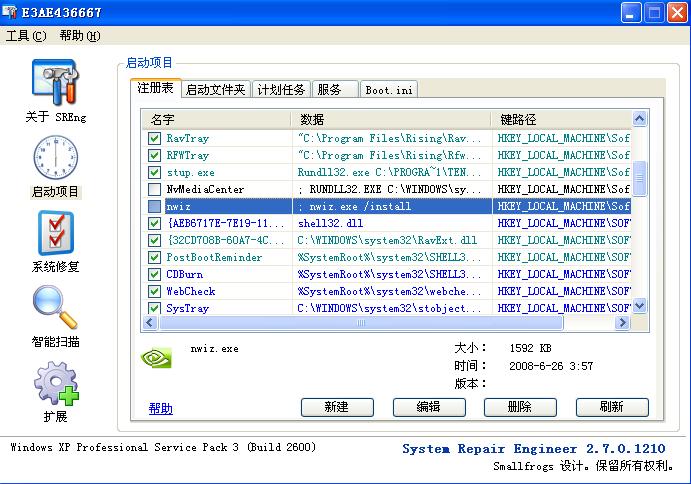Open the 系统修复 checklist icon
The height and width of the screenshot is (484, 691).
point(56,233)
